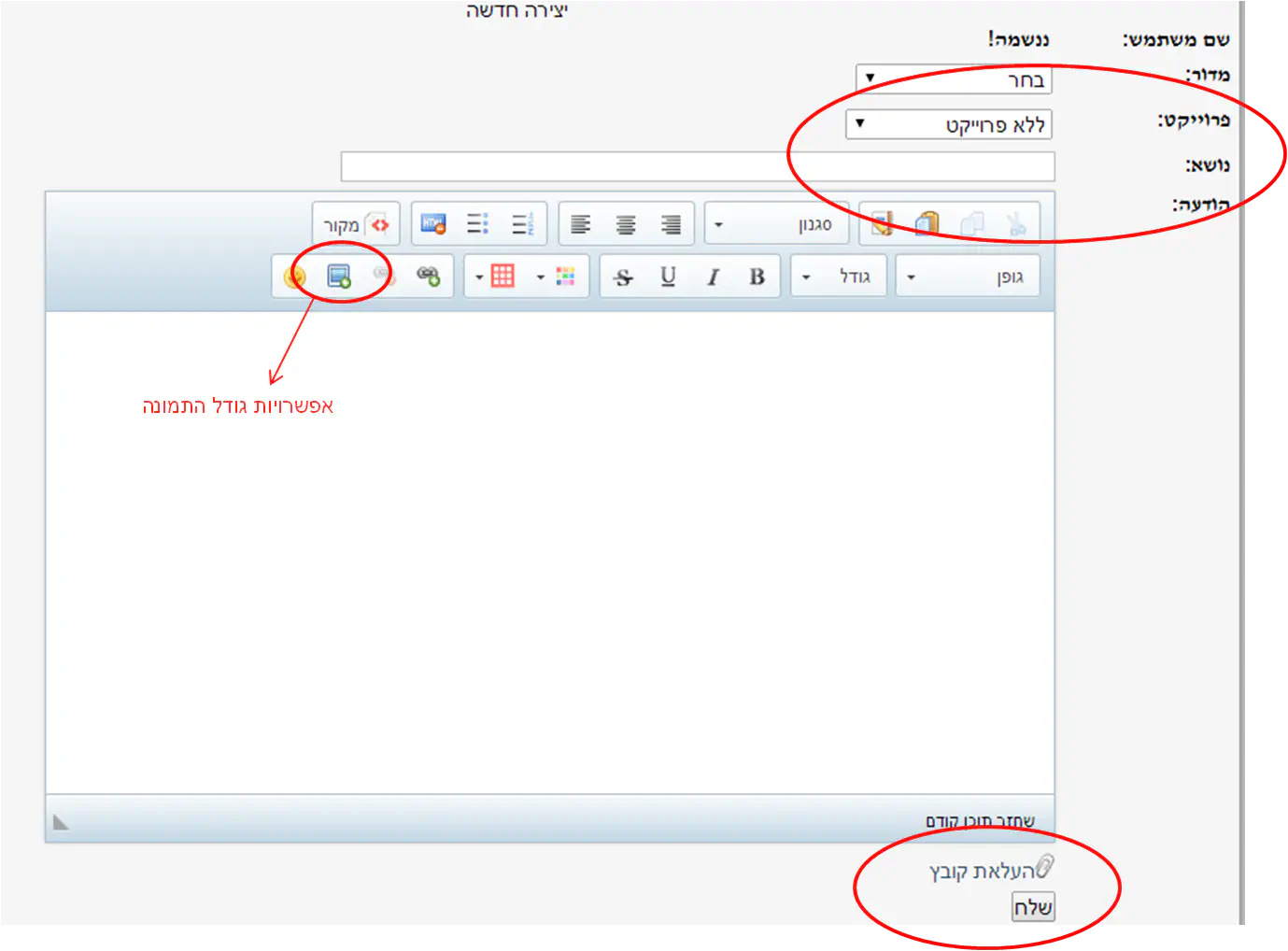Image resolution: width=1288 pixels, height=951 pixels.
Task: Open the size (גודל) dropdown
Action: [838, 277]
